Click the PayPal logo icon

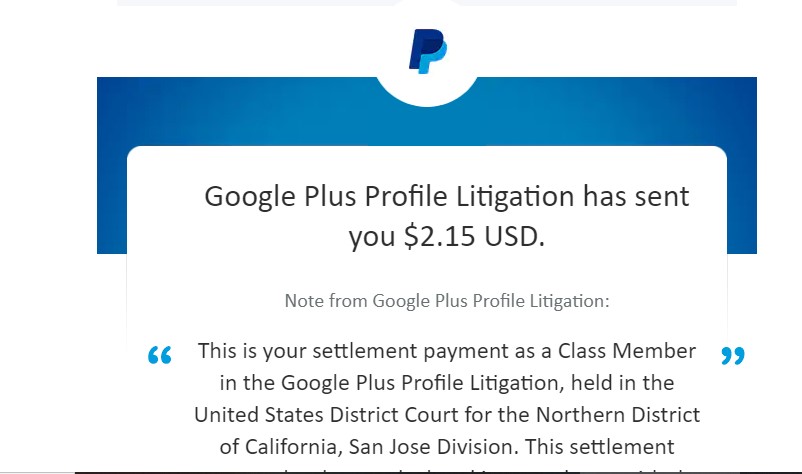427,51
